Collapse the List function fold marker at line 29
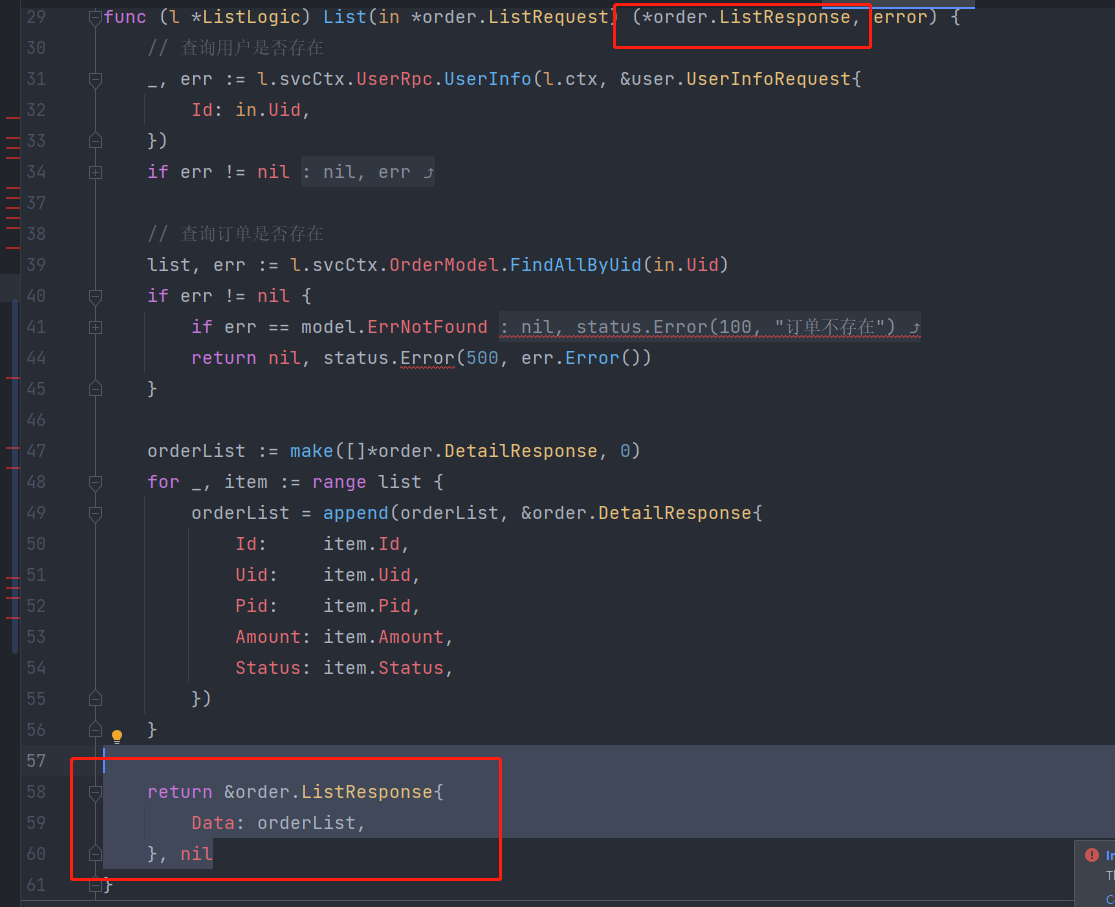The height and width of the screenshot is (907, 1115). point(95,17)
